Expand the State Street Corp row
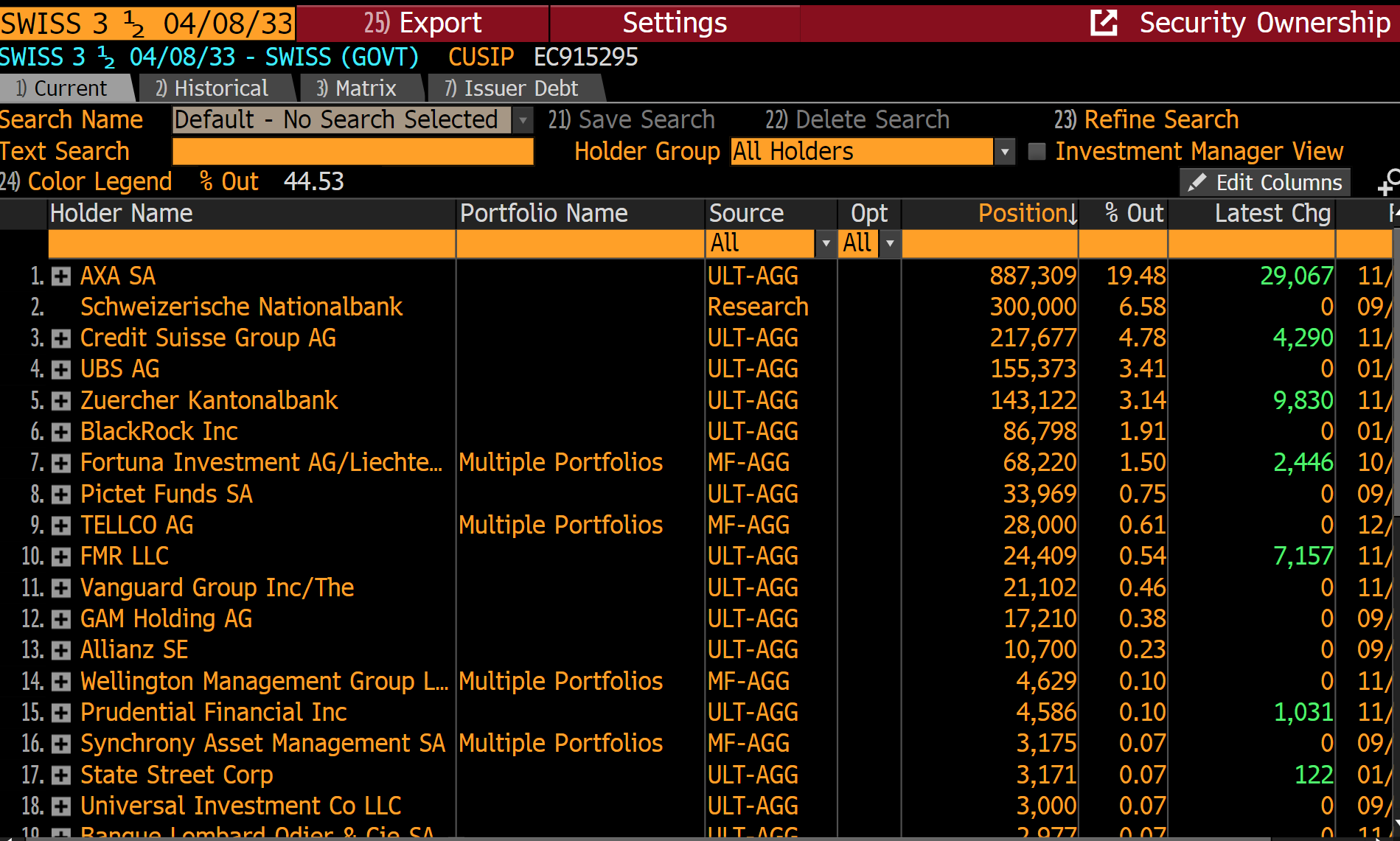This screenshot has width=1400, height=841. (61, 775)
